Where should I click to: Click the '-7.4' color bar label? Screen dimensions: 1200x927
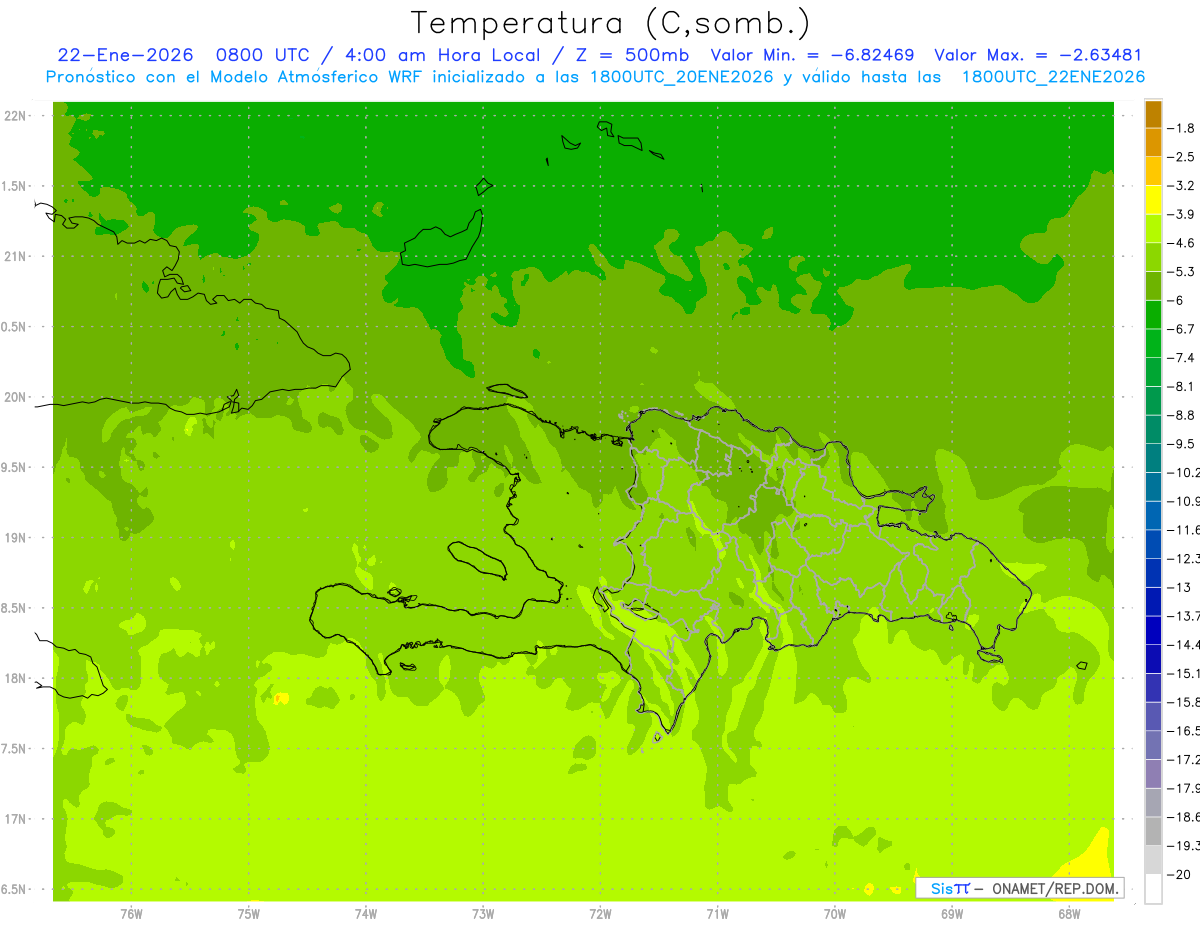(x=1182, y=358)
